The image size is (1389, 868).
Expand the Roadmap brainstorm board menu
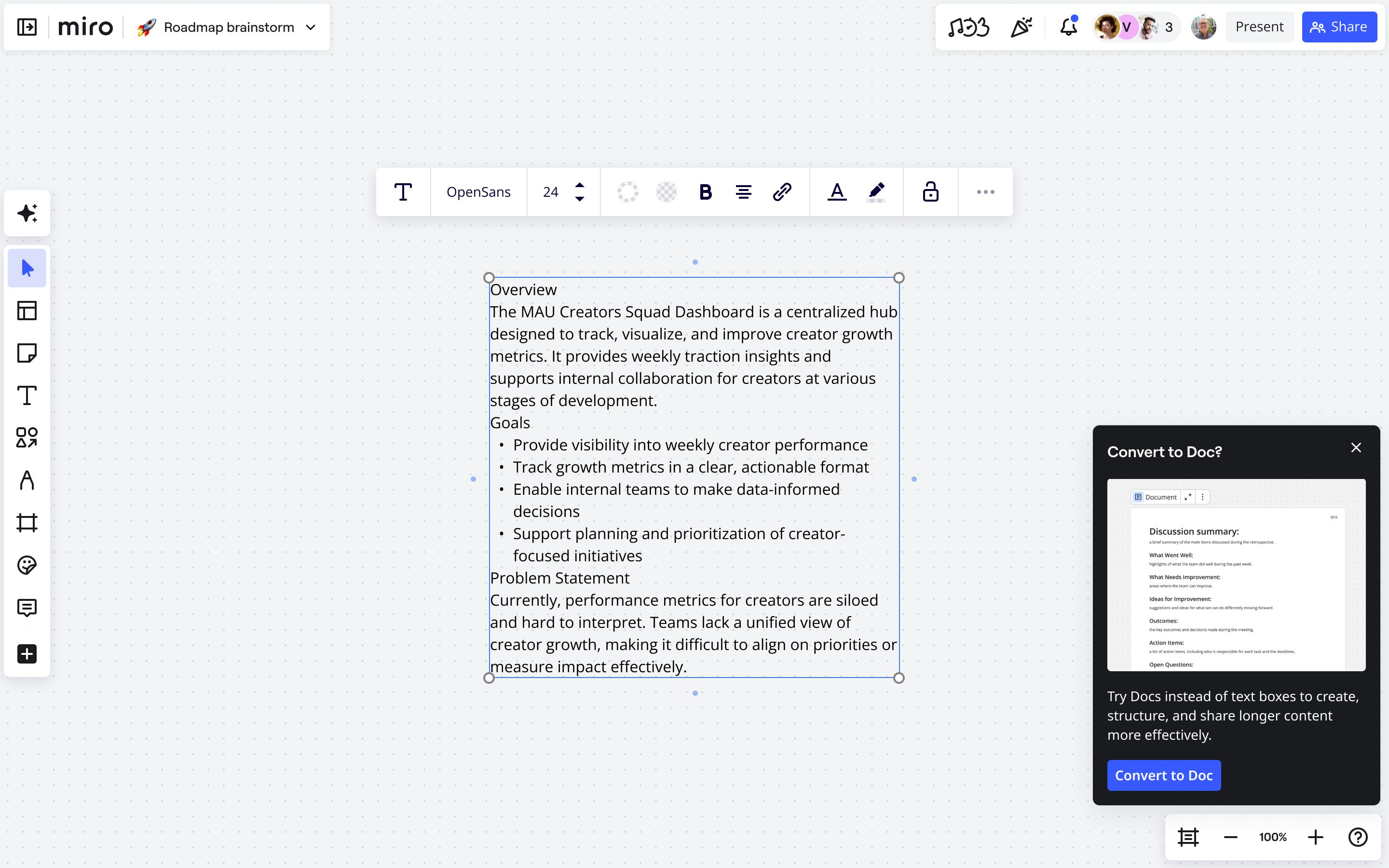[311, 27]
